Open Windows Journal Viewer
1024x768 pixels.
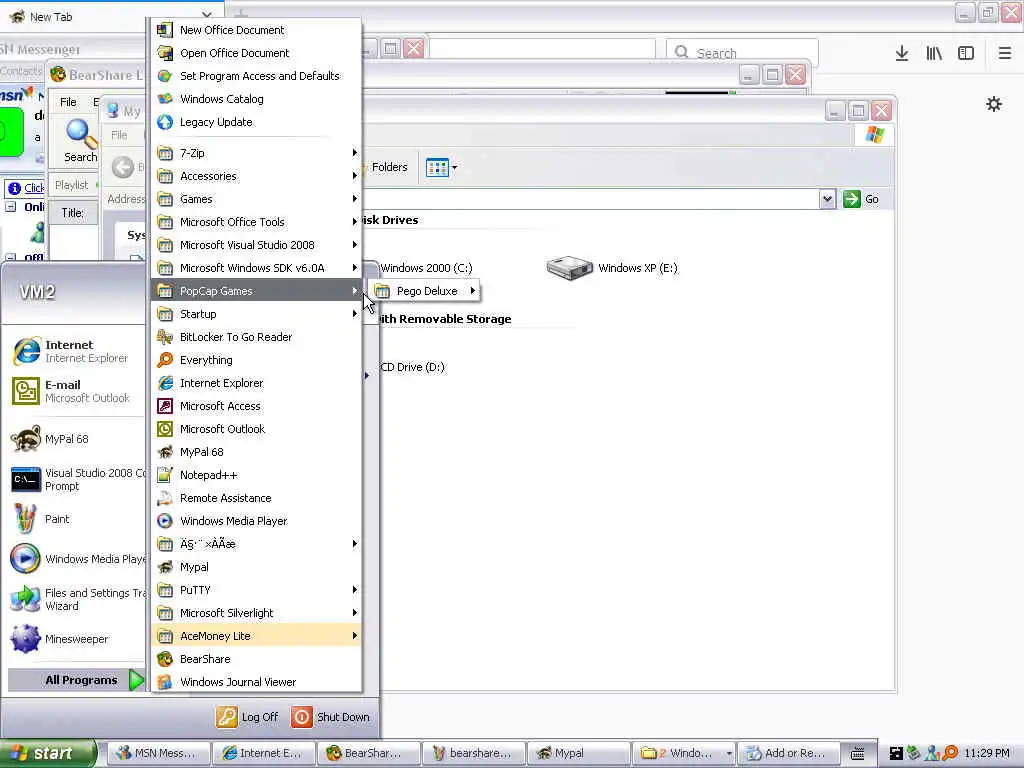point(256,682)
